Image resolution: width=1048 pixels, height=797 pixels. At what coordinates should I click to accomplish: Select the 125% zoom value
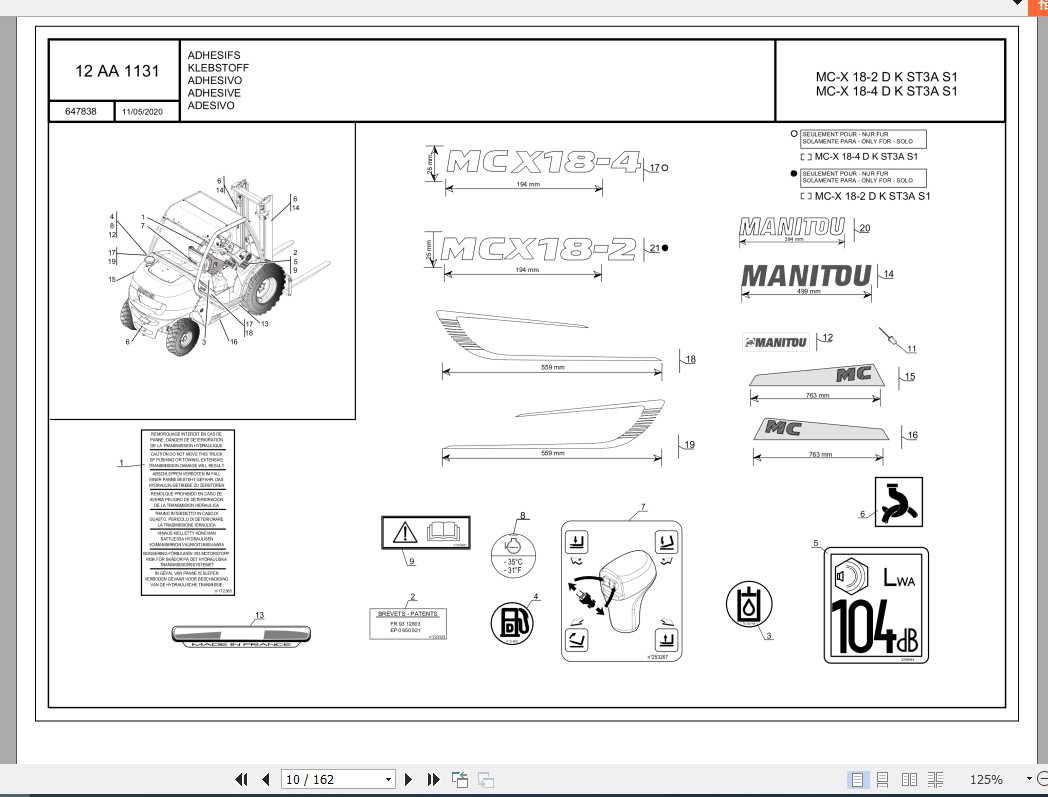click(988, 779)
